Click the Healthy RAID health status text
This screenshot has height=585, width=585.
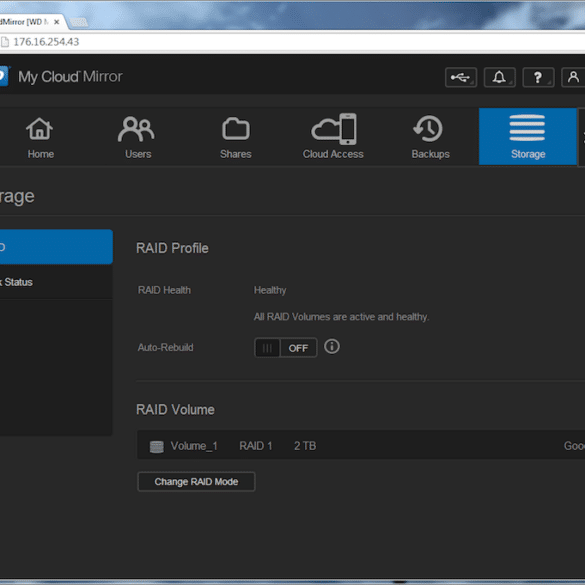pyautogui.click(x=270, y=290)
